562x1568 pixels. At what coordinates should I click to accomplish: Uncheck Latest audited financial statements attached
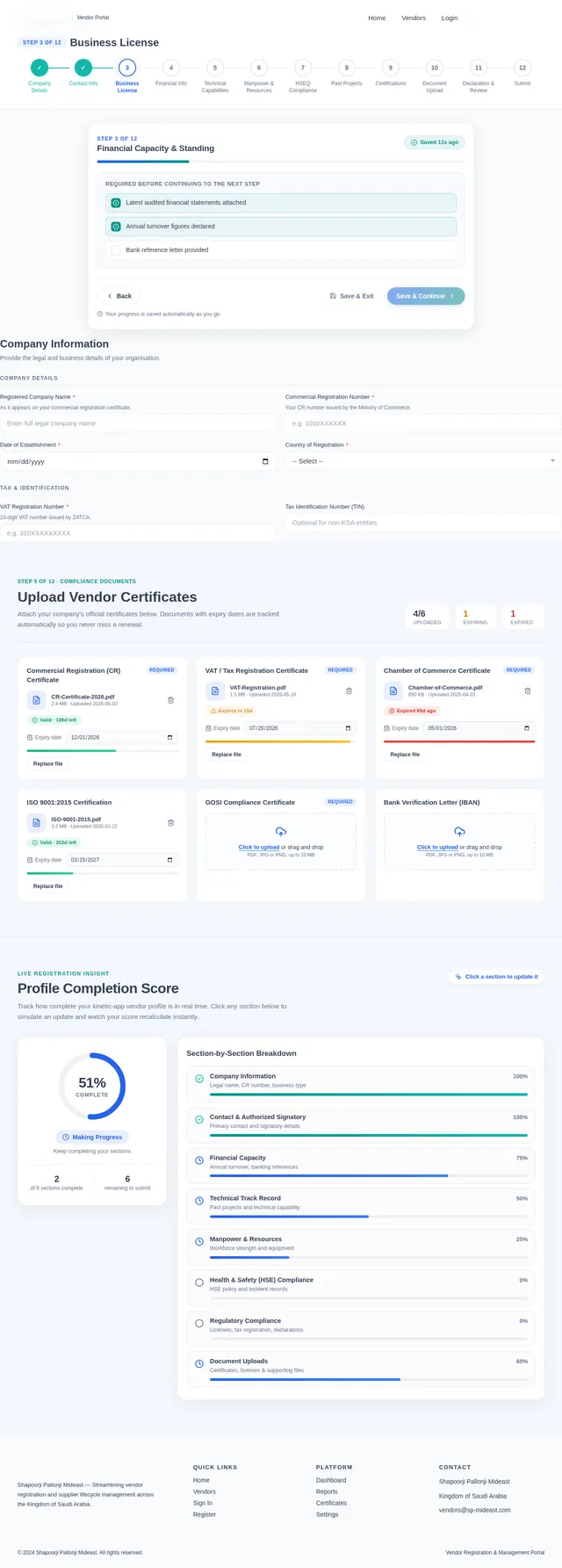115,203
